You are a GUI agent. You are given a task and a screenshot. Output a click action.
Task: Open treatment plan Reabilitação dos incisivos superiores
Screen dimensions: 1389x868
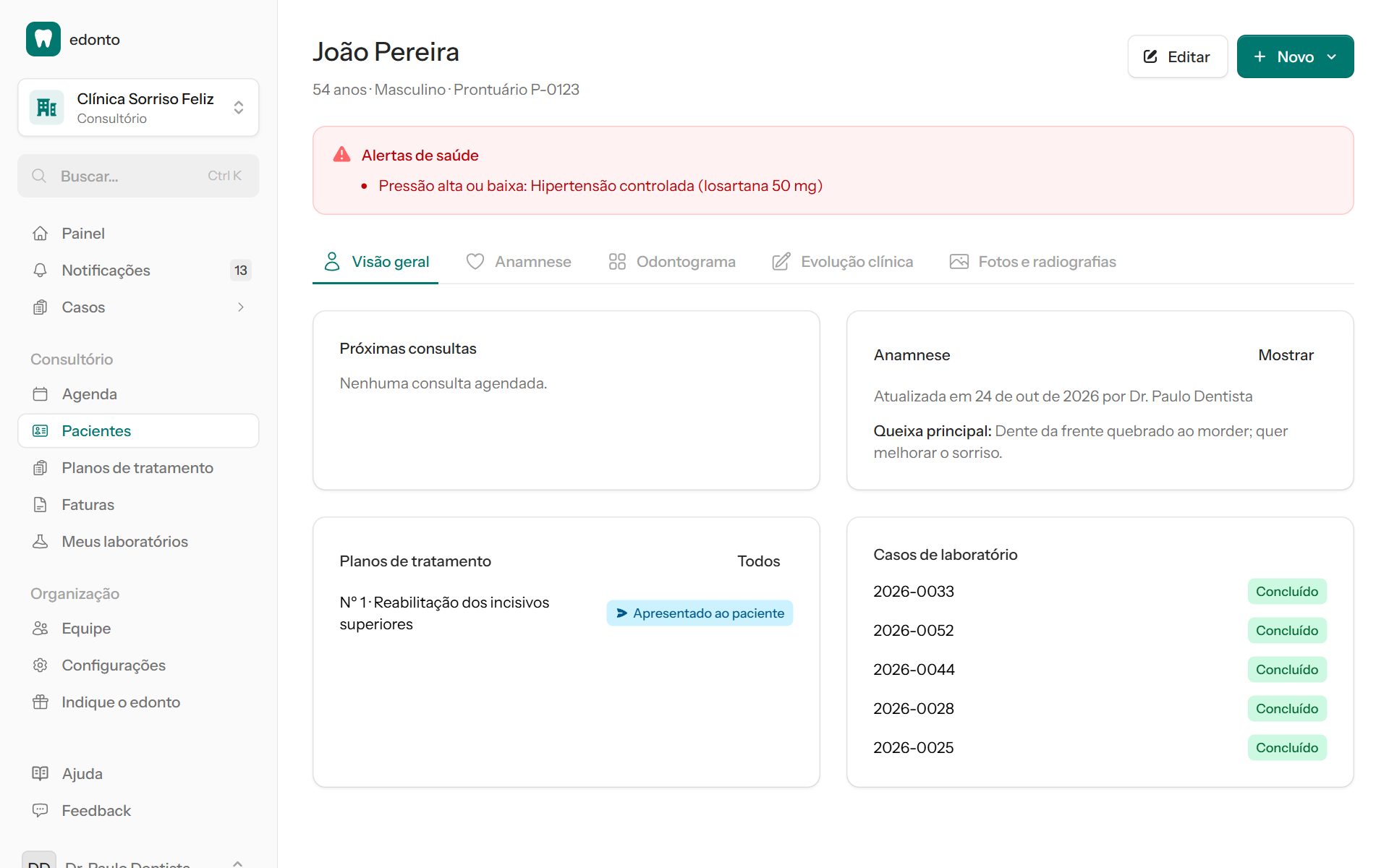(444, 613)
